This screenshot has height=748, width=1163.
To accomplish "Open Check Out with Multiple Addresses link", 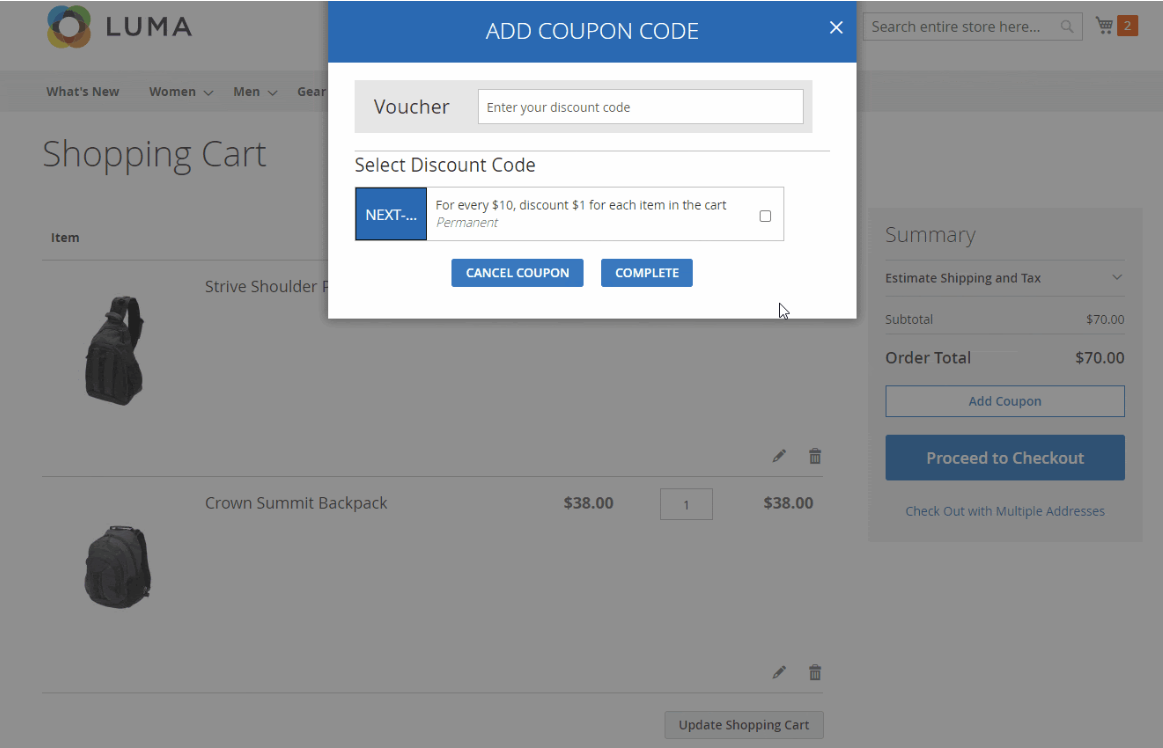I will [1005, 511].
